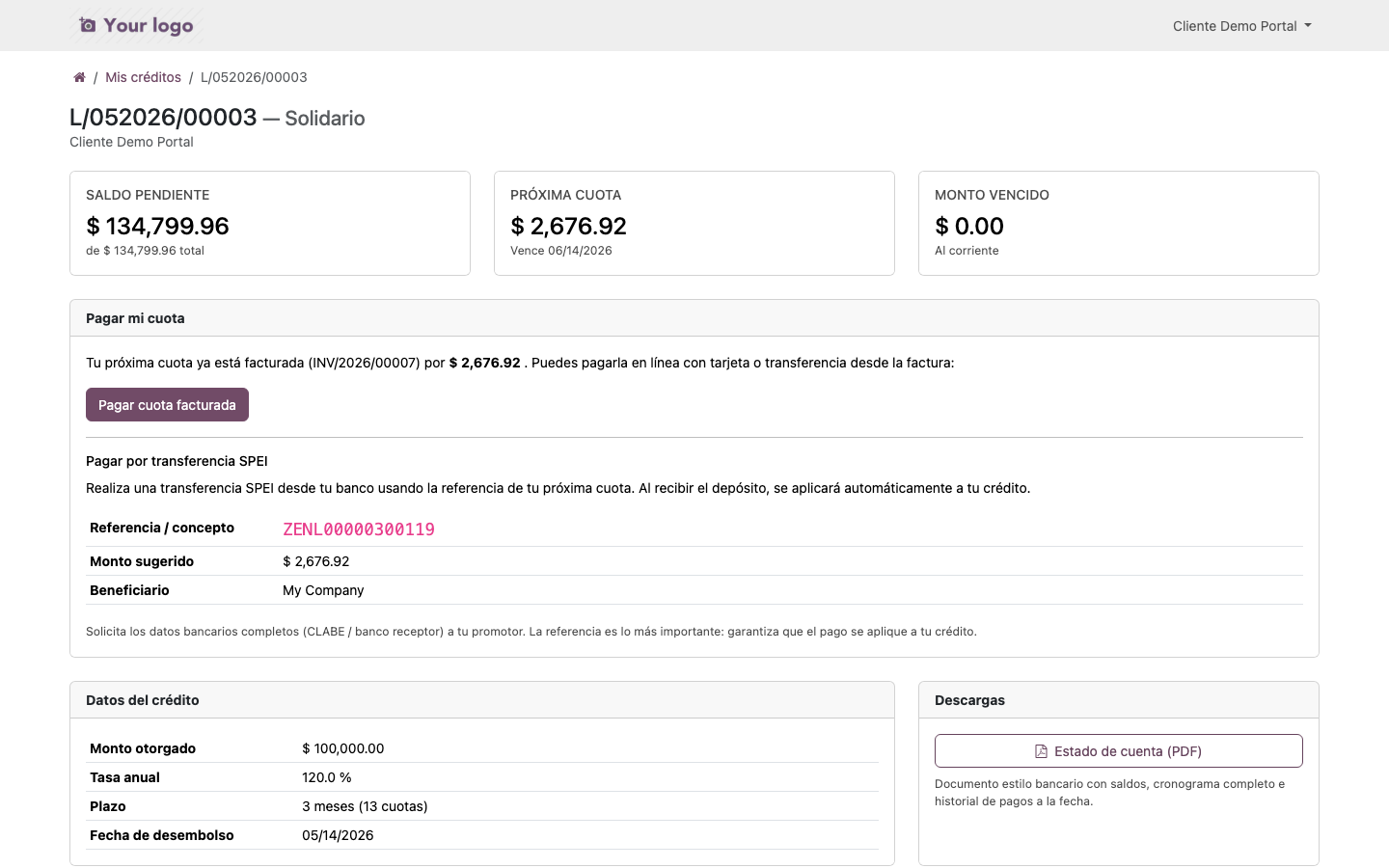Click the loan title L/052026/00003 heading
The image size is (1389, 868).
163,118
